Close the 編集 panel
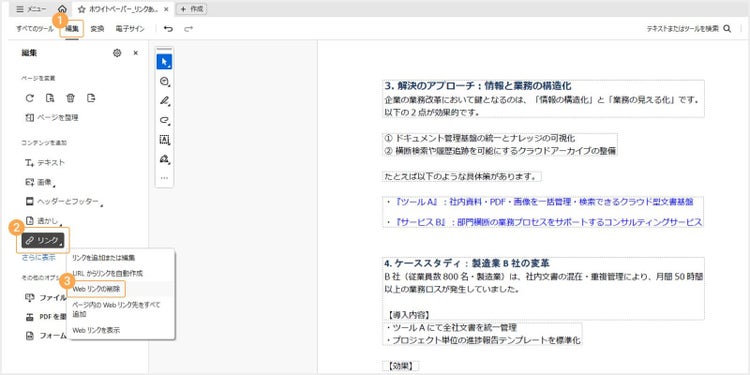 (x=135, y=53)
